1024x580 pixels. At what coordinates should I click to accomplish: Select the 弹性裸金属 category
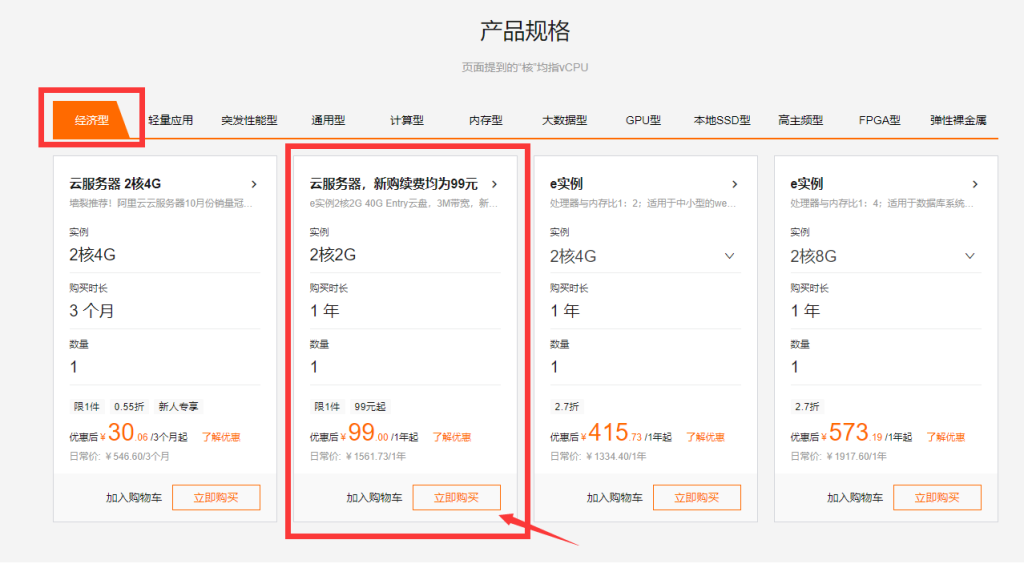[x=960, y=118]
